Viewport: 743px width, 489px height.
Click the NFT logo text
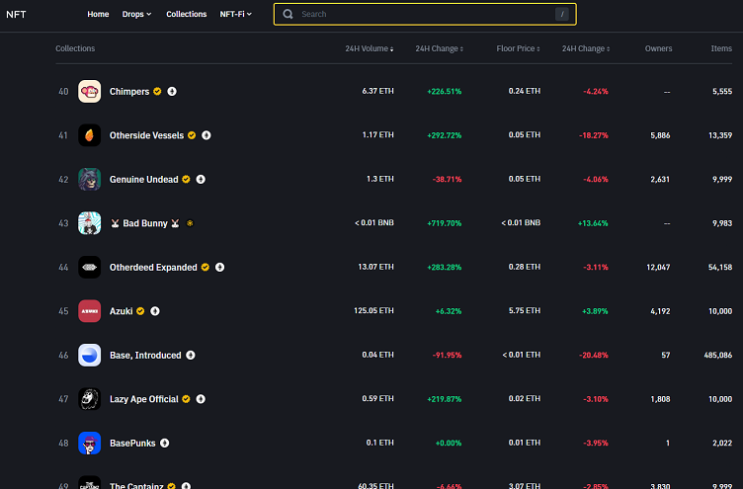pos(16,14)
